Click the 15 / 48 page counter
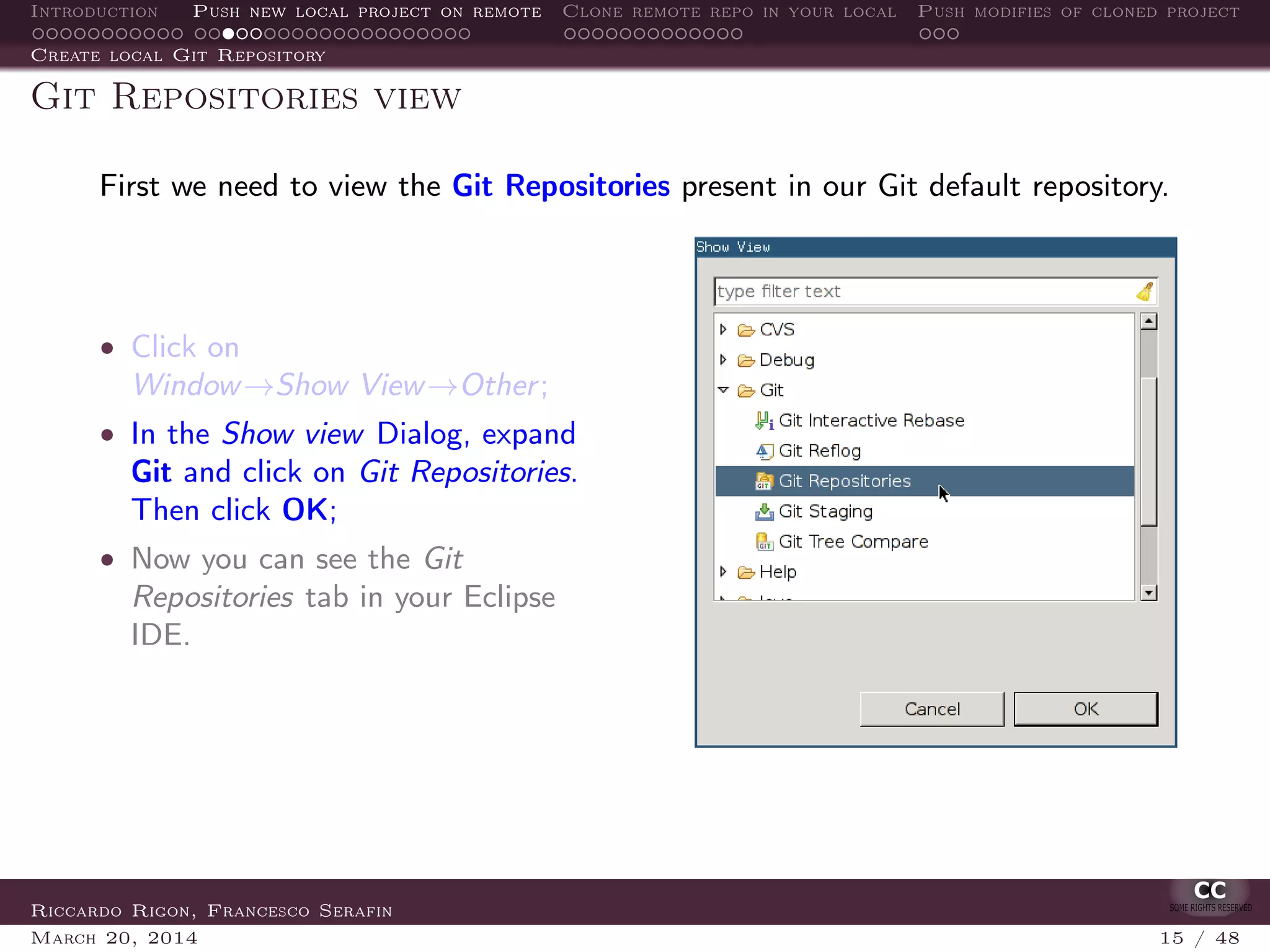The image size is (1270, 952). 1199,938
